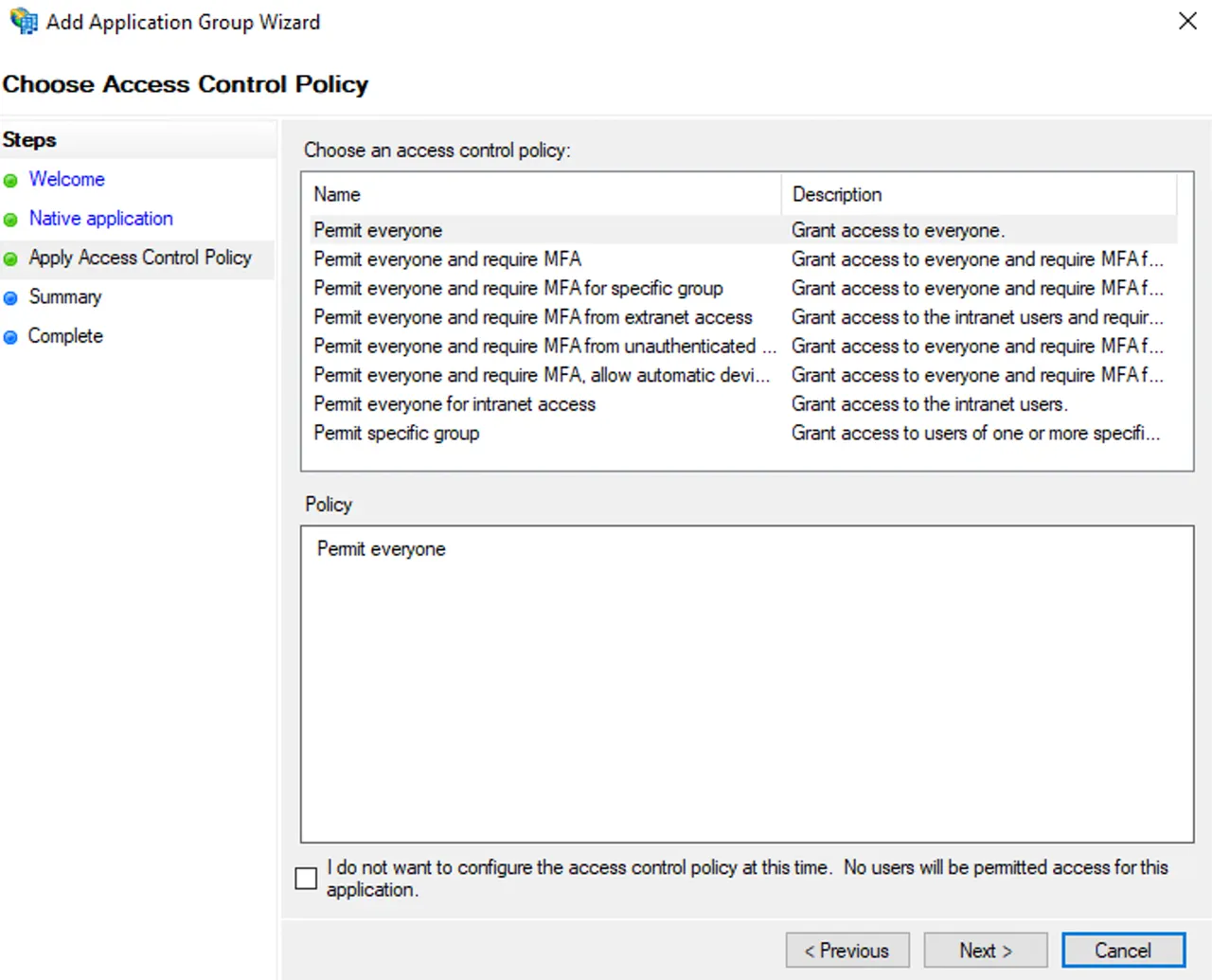Click the Next button

(x=986, y=950)
